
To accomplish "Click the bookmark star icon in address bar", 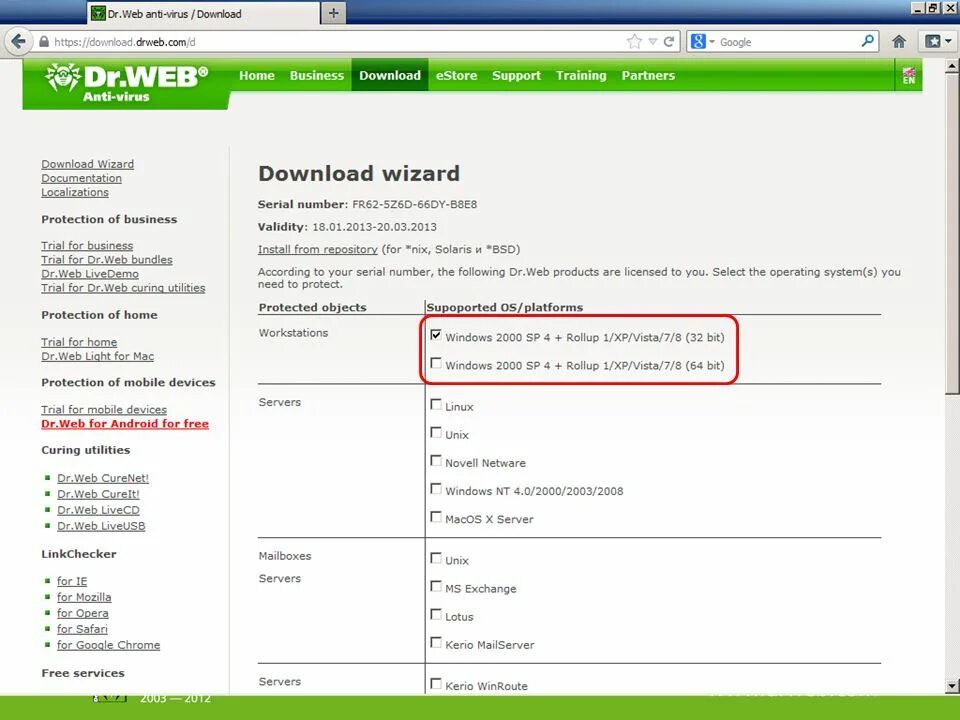I will click(x=634, y=42).
